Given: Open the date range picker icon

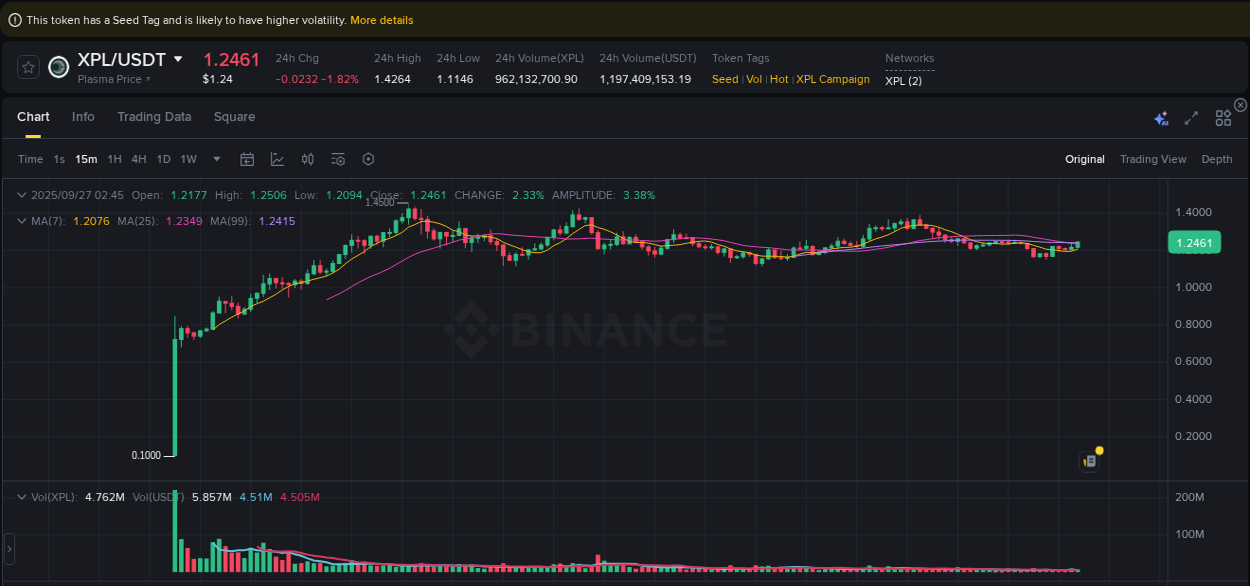Looking at the screenshot, I should [247, 159].
